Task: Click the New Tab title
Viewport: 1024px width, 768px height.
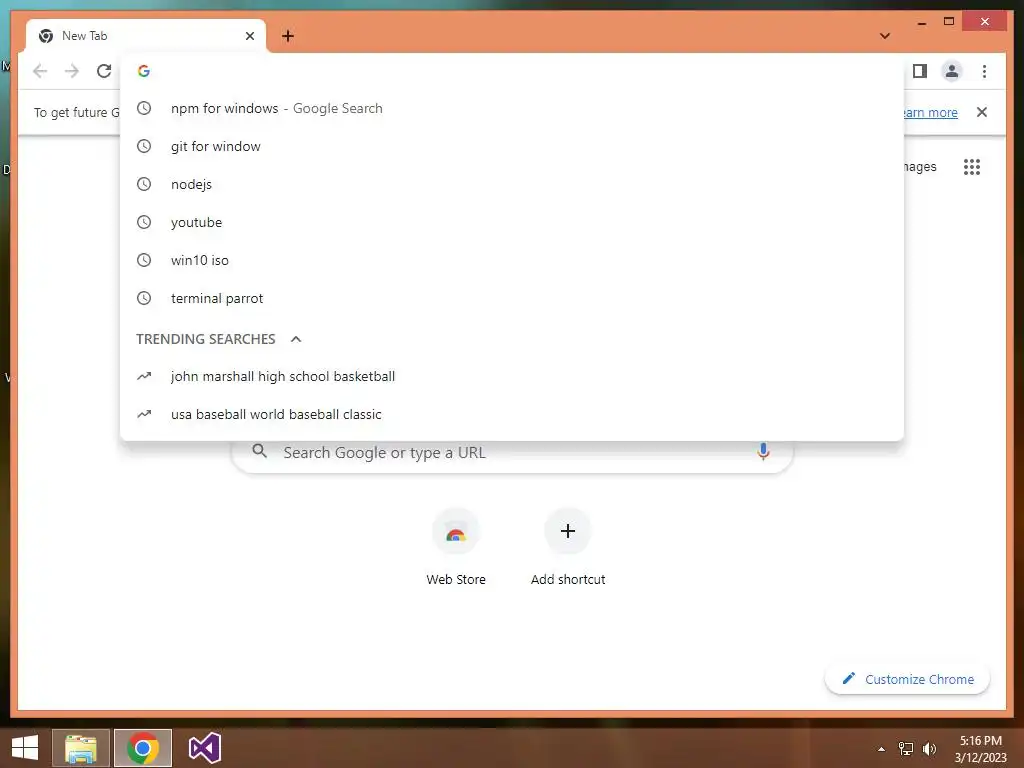Action: click(84, 36)
